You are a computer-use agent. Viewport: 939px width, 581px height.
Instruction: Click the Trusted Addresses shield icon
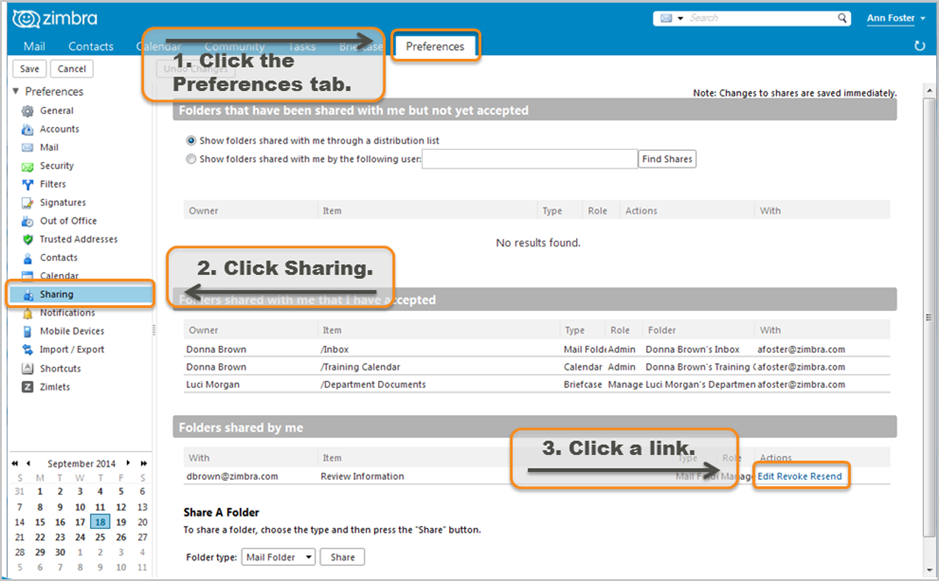coord(28,240)
